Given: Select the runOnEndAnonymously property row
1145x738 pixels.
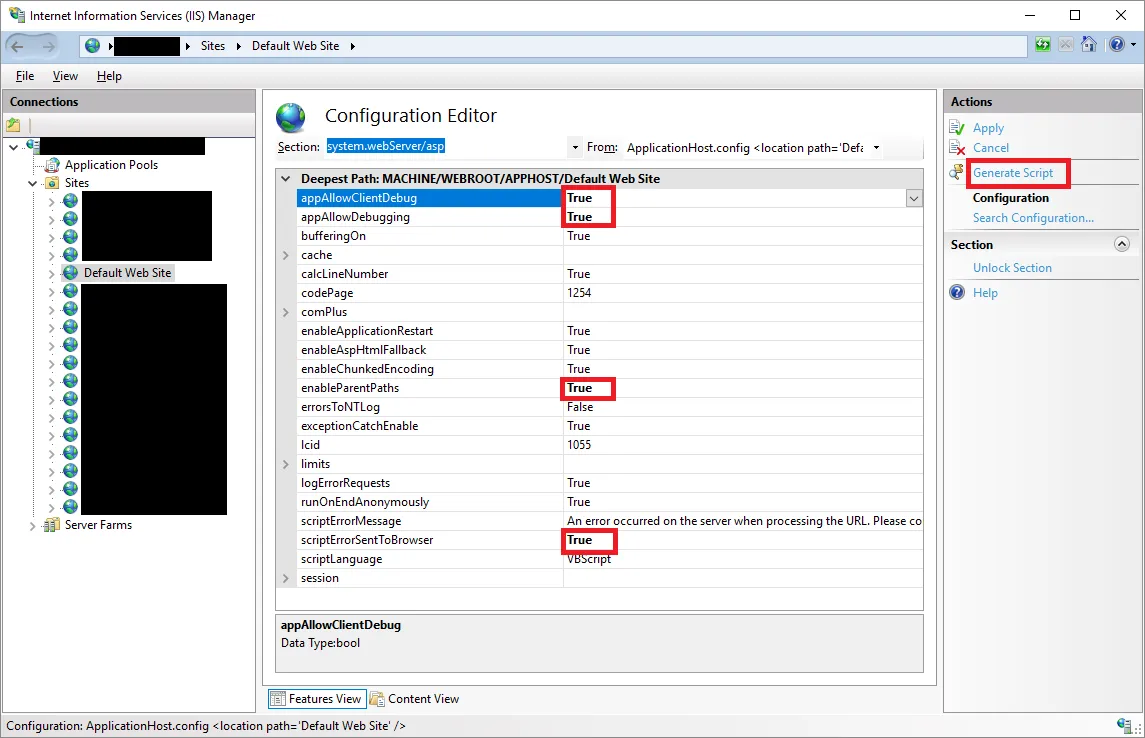Looking at the screenshot, I should [x=610, y=501].
